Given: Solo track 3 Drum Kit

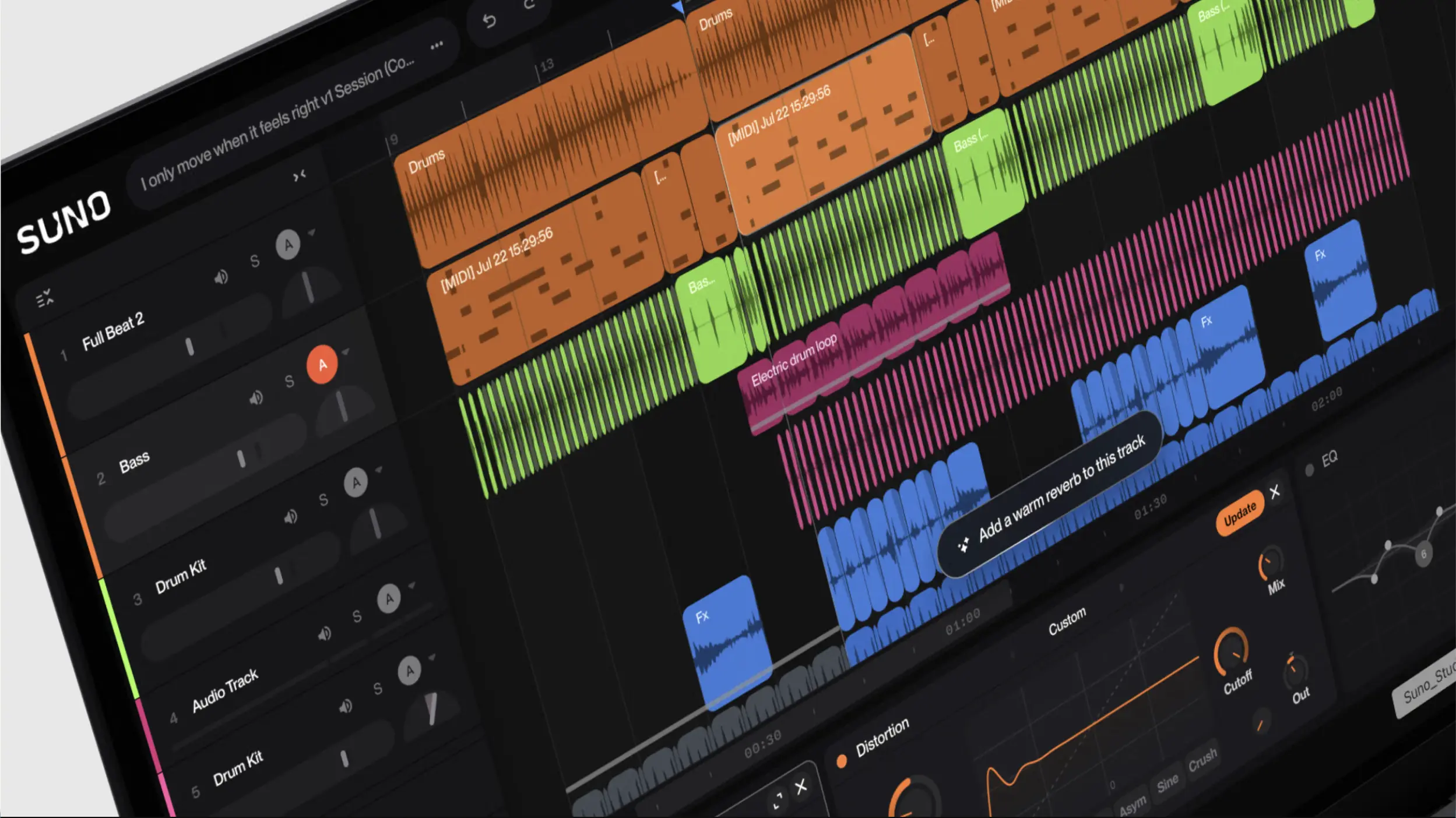Looking at the screenshot, I should [x=323, y=500].
